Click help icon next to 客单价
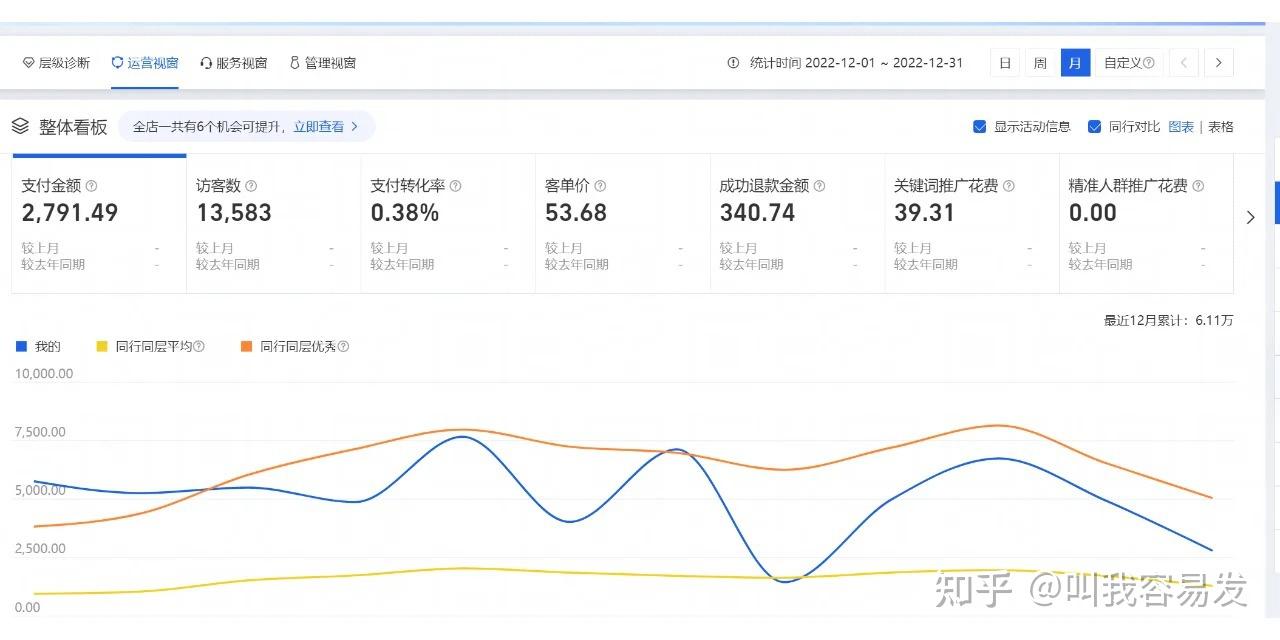The width and height of the screenshot is (1280, 640). click(600, 186)
